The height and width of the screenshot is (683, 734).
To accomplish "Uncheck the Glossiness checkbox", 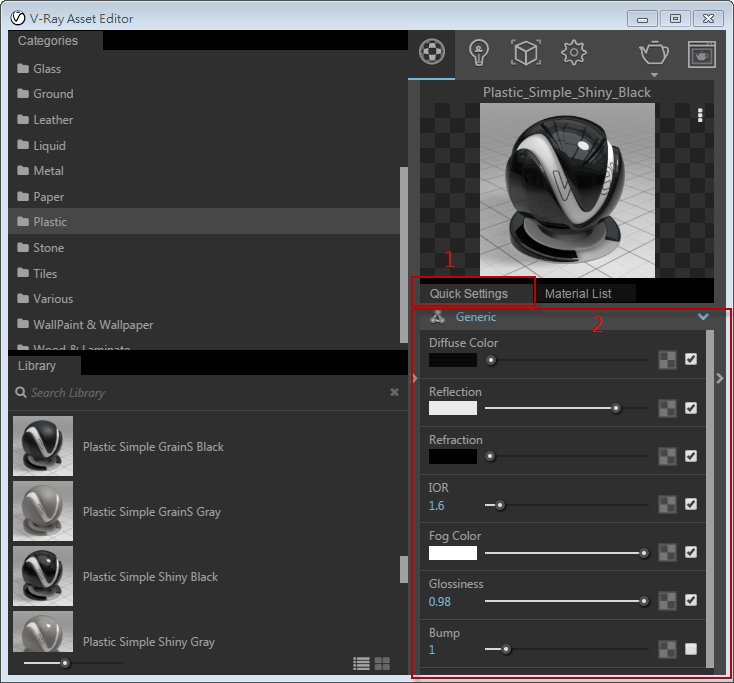I will click(x=691, y=601).
